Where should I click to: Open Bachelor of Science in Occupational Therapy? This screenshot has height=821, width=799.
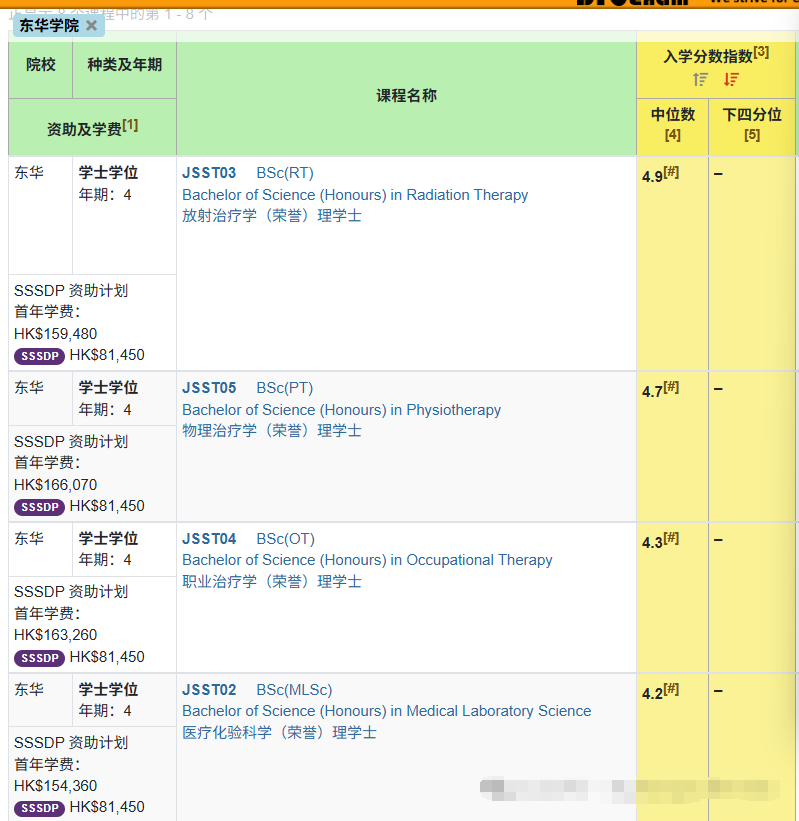click(367, 560)
